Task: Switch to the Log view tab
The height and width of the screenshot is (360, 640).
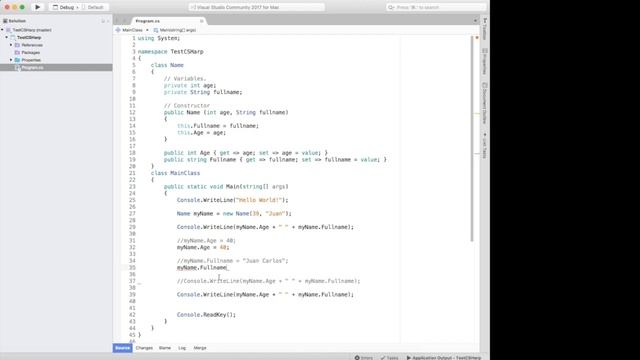Action: tap(182, 348)
